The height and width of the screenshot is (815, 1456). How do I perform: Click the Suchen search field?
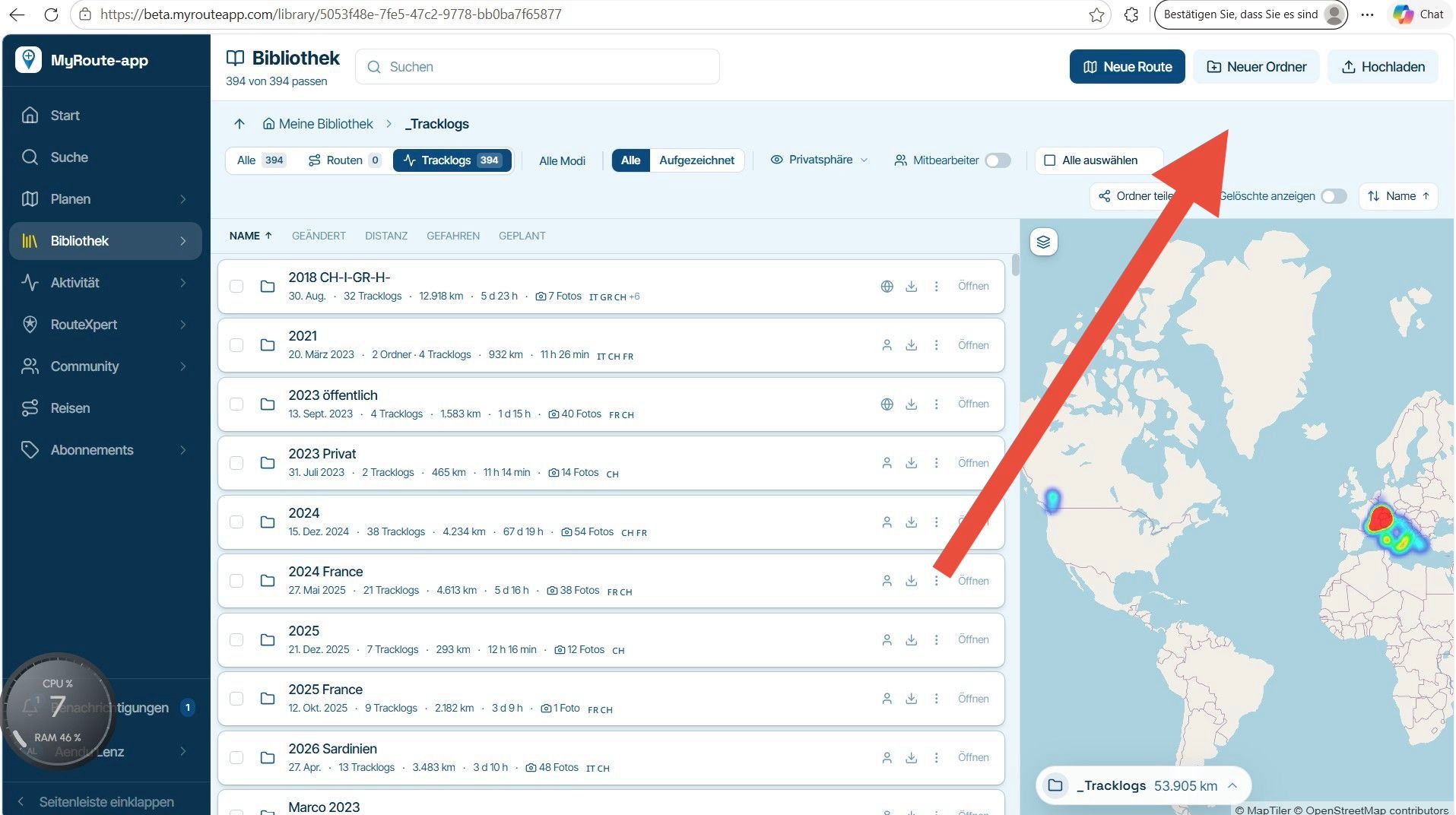point(538,67)
